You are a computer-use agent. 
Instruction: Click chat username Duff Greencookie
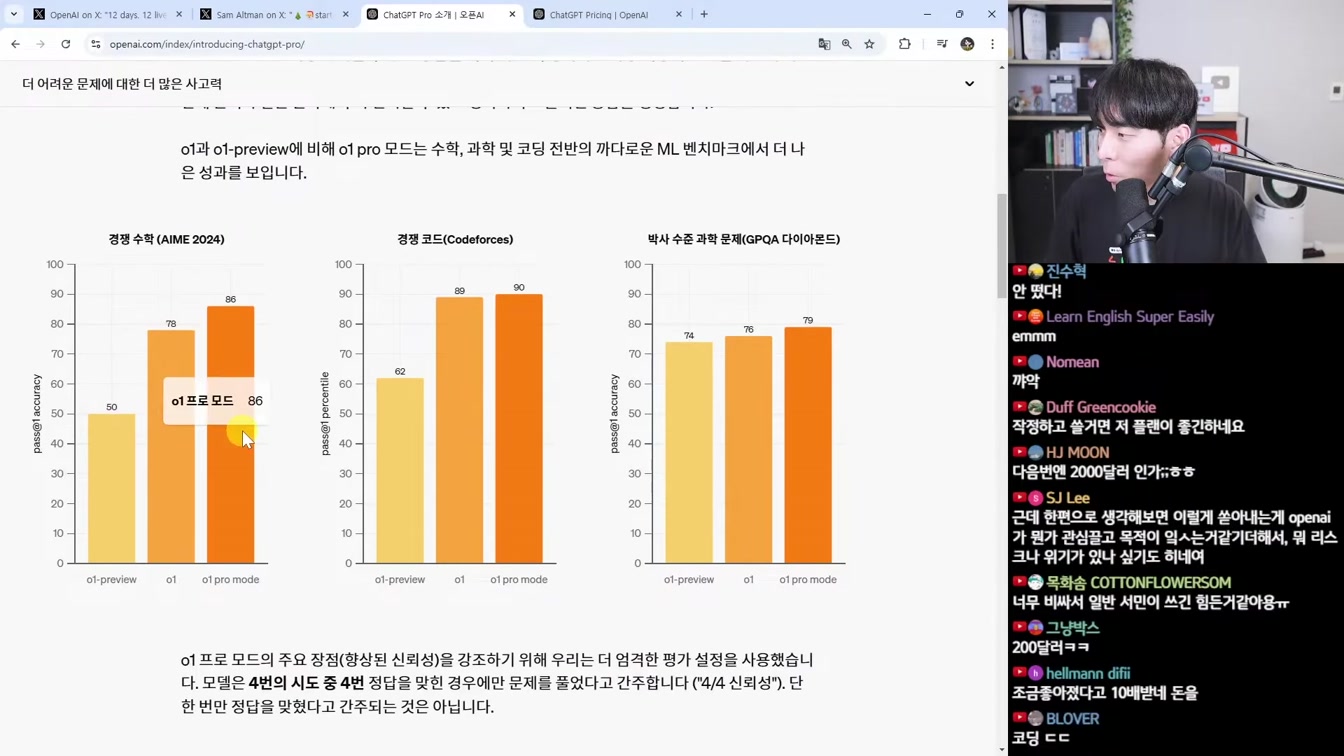point(1101,407)
